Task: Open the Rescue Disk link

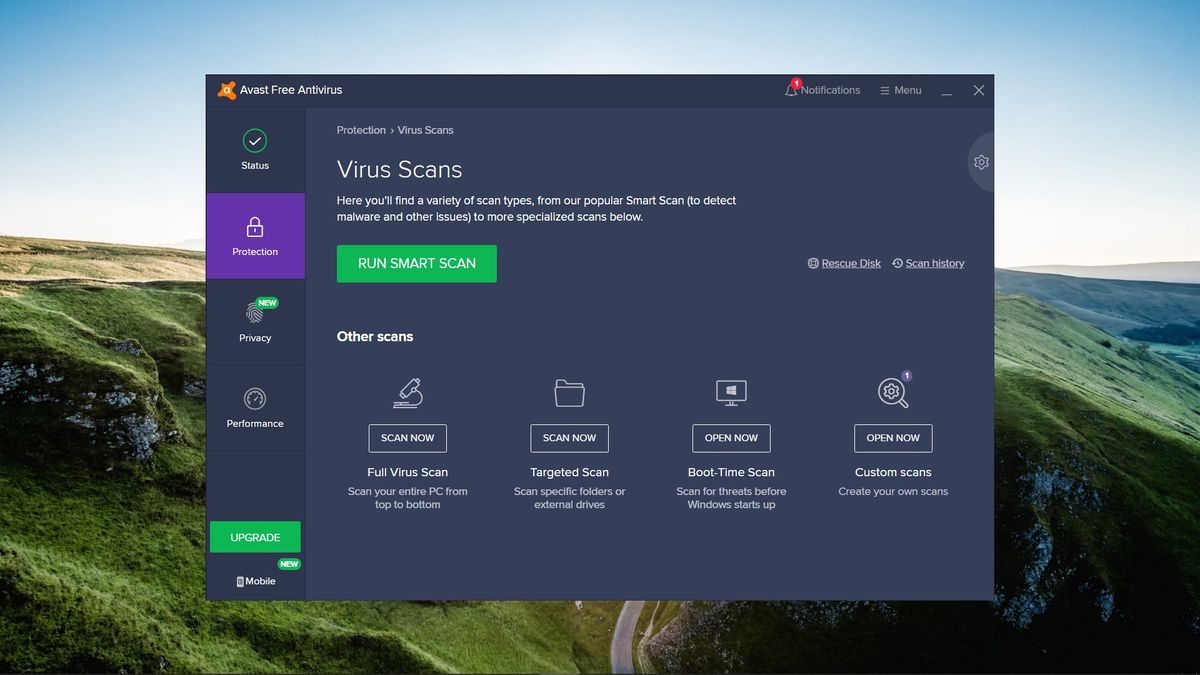Action: (x=851, y=263)
